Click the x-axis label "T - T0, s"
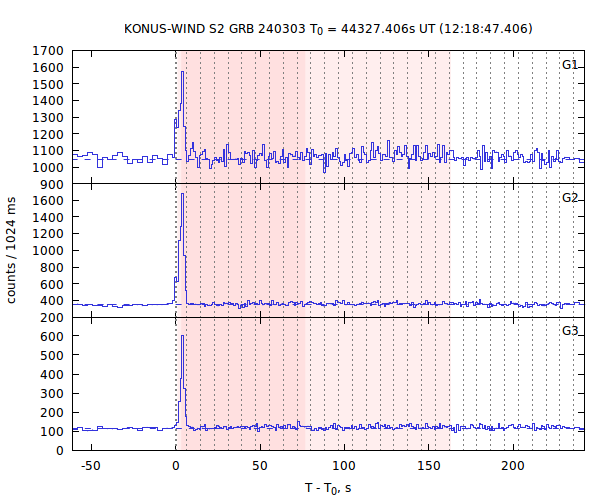600x500 pixels. (x=328, y=488)
